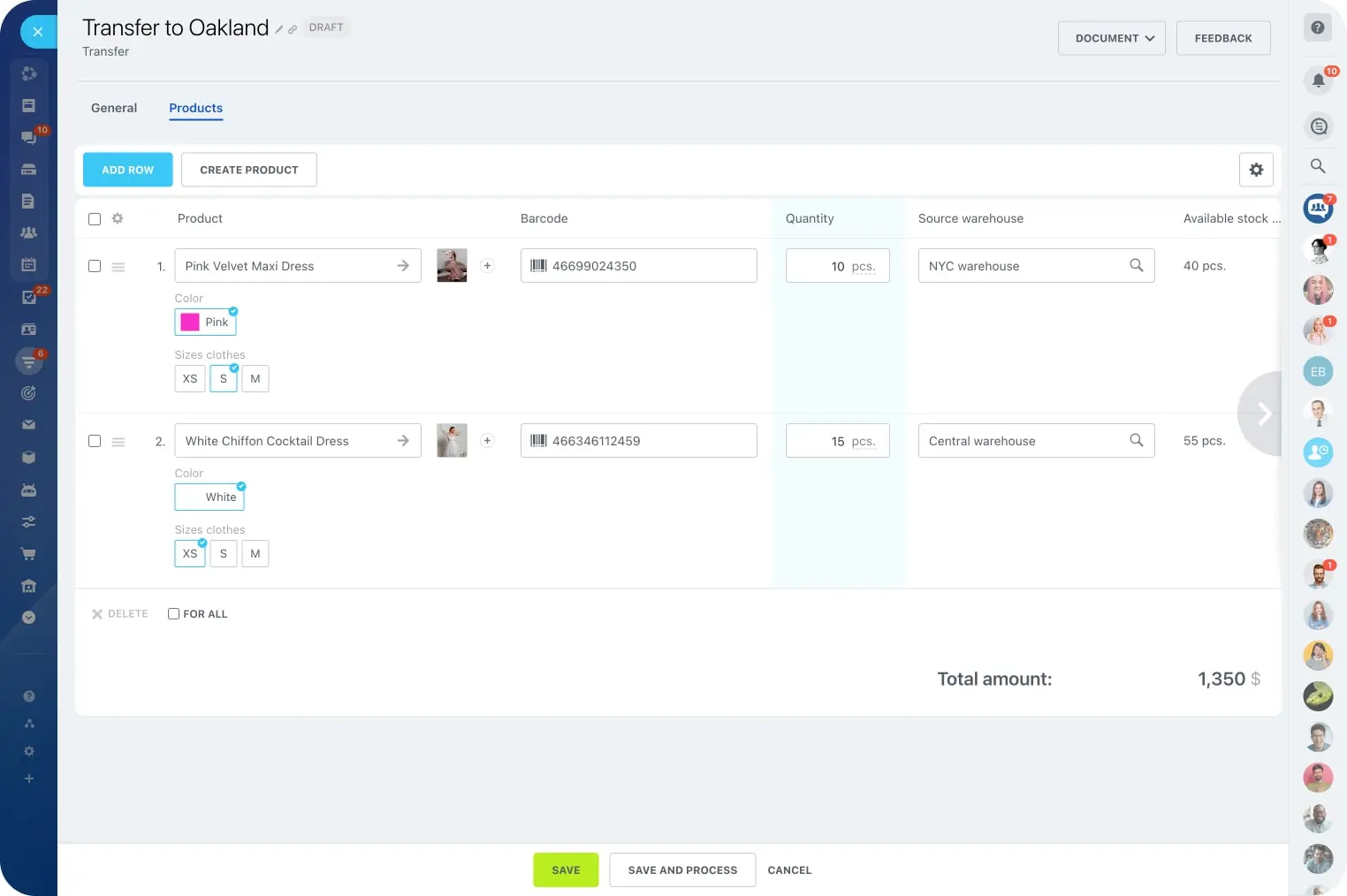
Task: Expand the DOCUMENT dropdown
Action: click(x=1112, y=38)
